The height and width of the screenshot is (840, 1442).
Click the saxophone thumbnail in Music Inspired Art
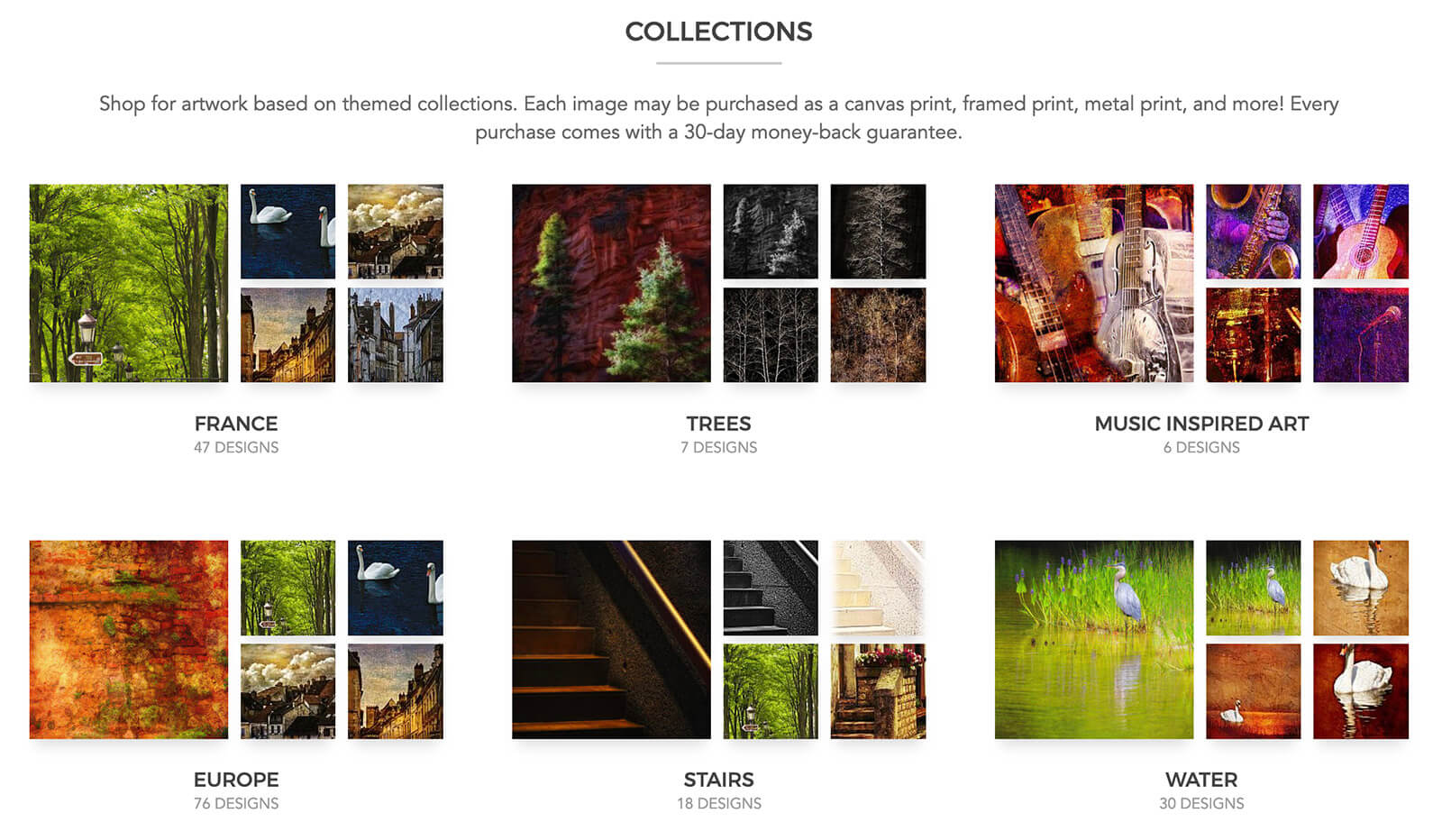(x=1254, y=232)
